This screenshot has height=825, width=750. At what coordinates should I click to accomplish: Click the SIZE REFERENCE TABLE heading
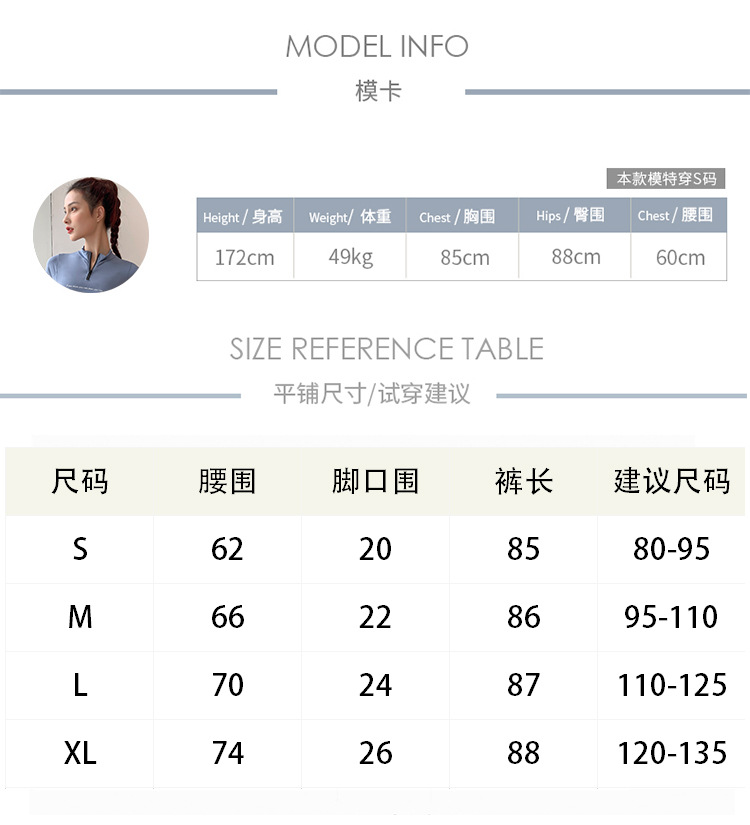click(386, 349)
